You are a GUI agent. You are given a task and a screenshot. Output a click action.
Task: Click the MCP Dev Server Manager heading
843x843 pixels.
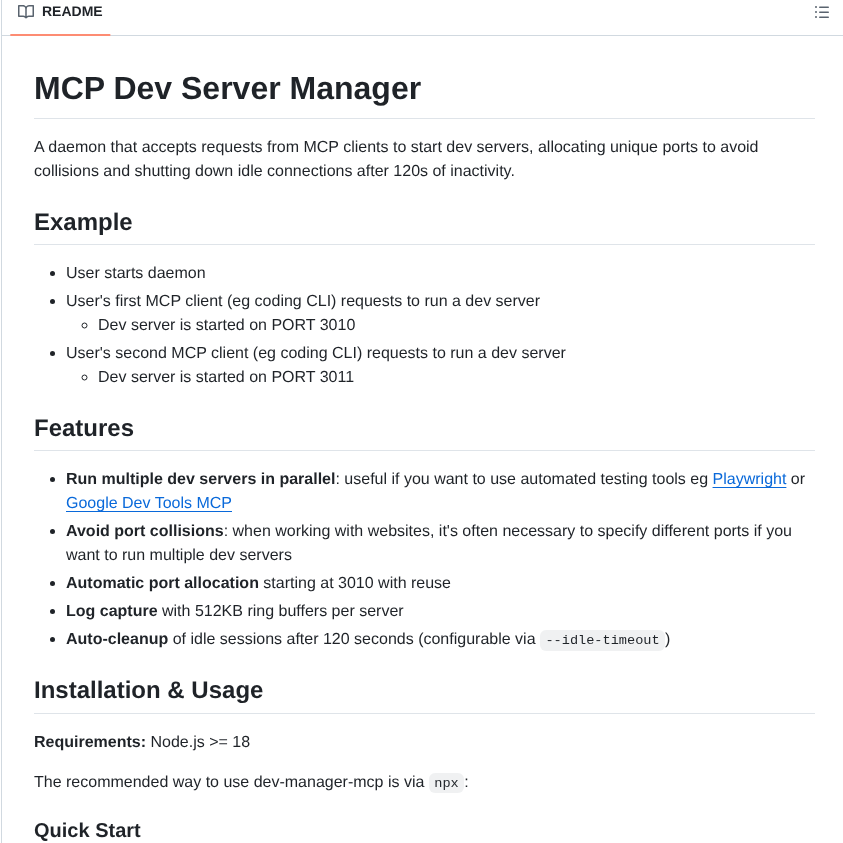(227, 89)
